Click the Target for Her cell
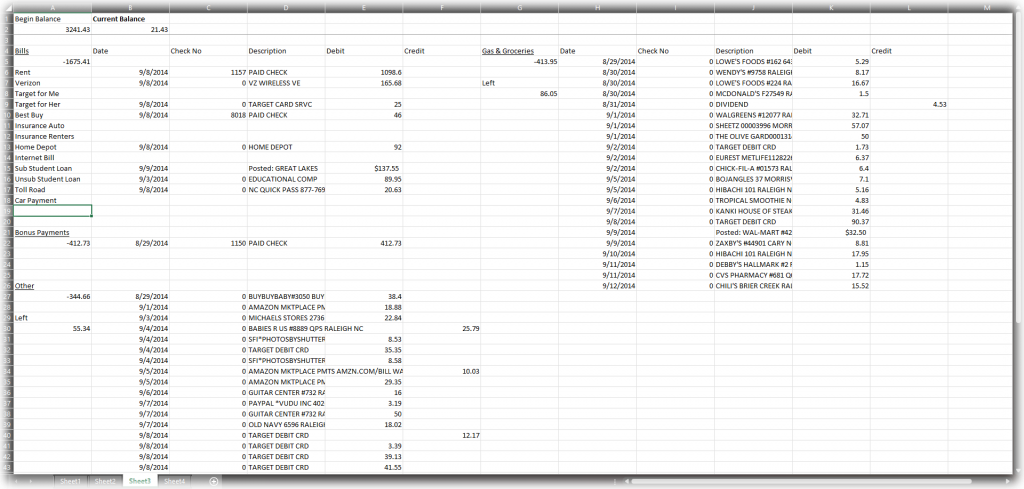 [52, 104]
